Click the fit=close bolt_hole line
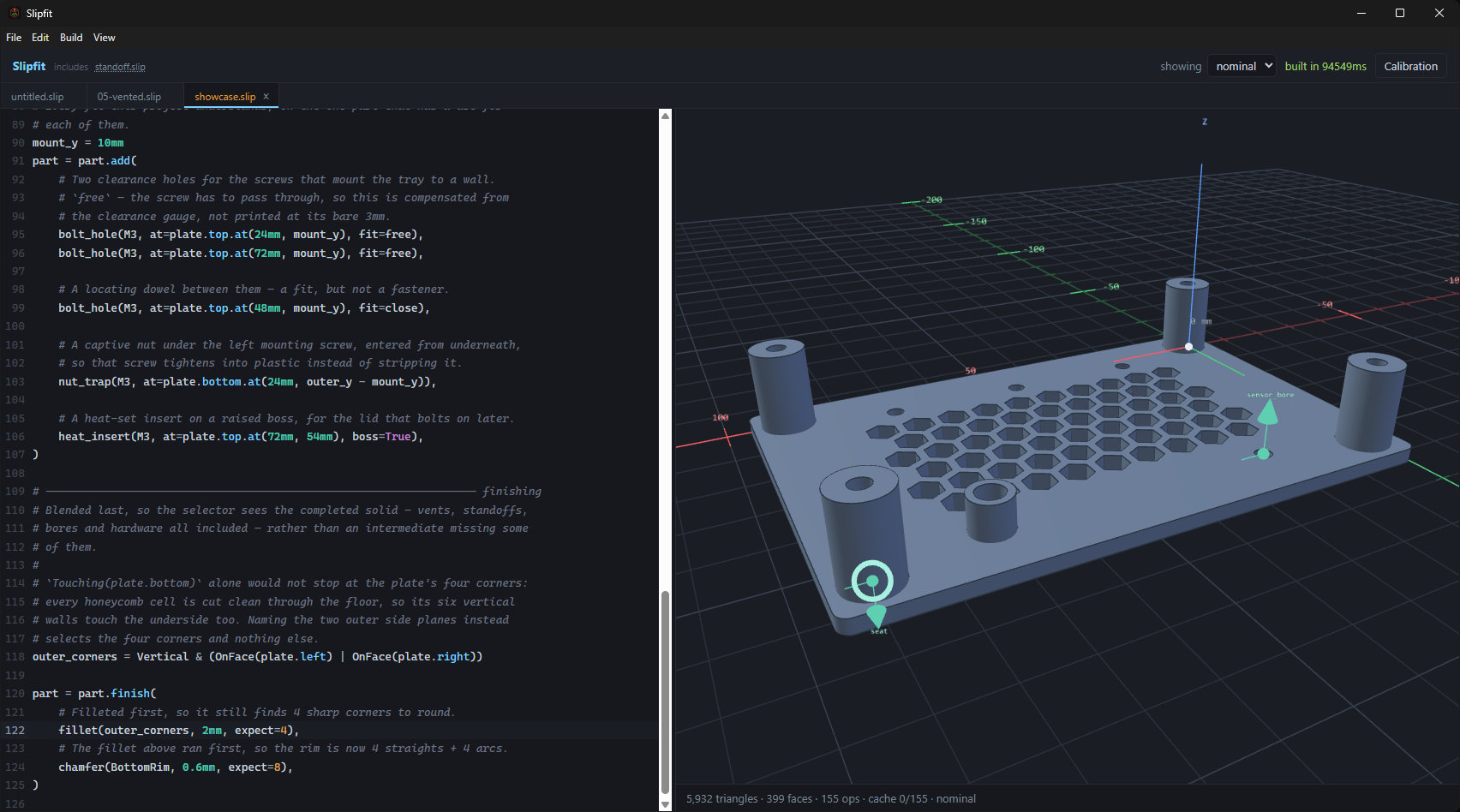 (x=244, y=308)
